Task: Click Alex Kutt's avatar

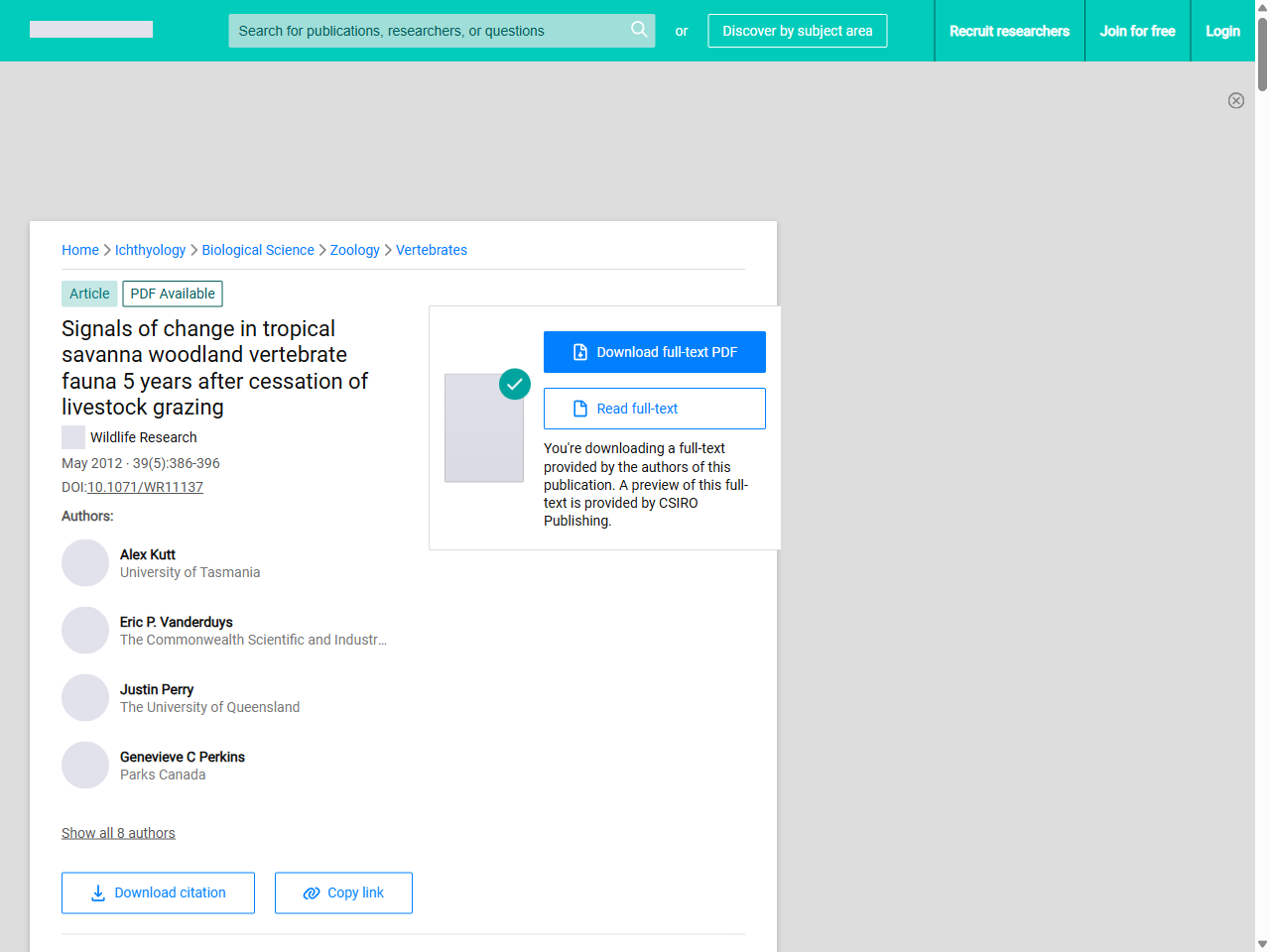Action: 85,563
